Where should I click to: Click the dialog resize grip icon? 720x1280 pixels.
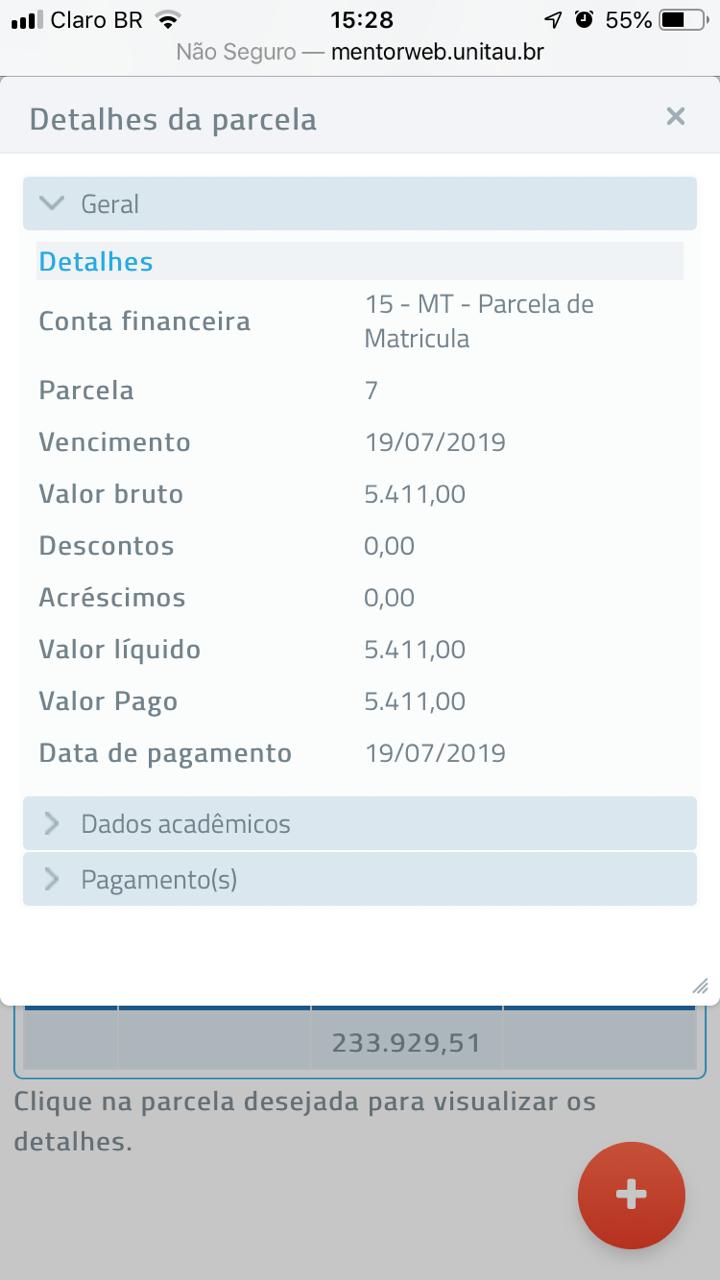click(700, 986)
